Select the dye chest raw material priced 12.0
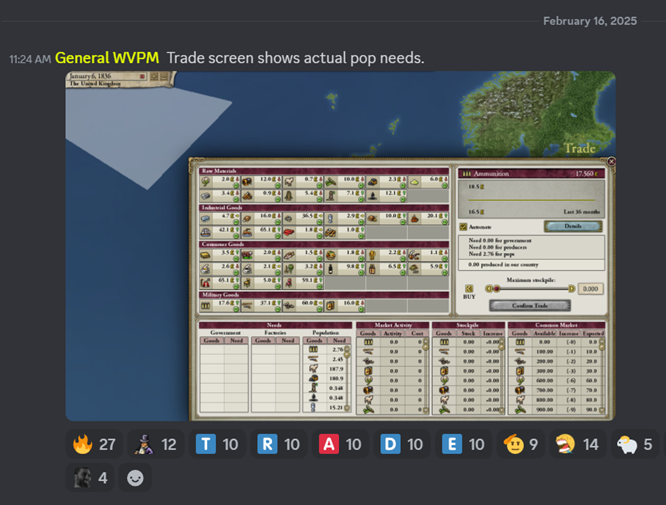The width and height of the screenshot is (666, 505). 261,182
